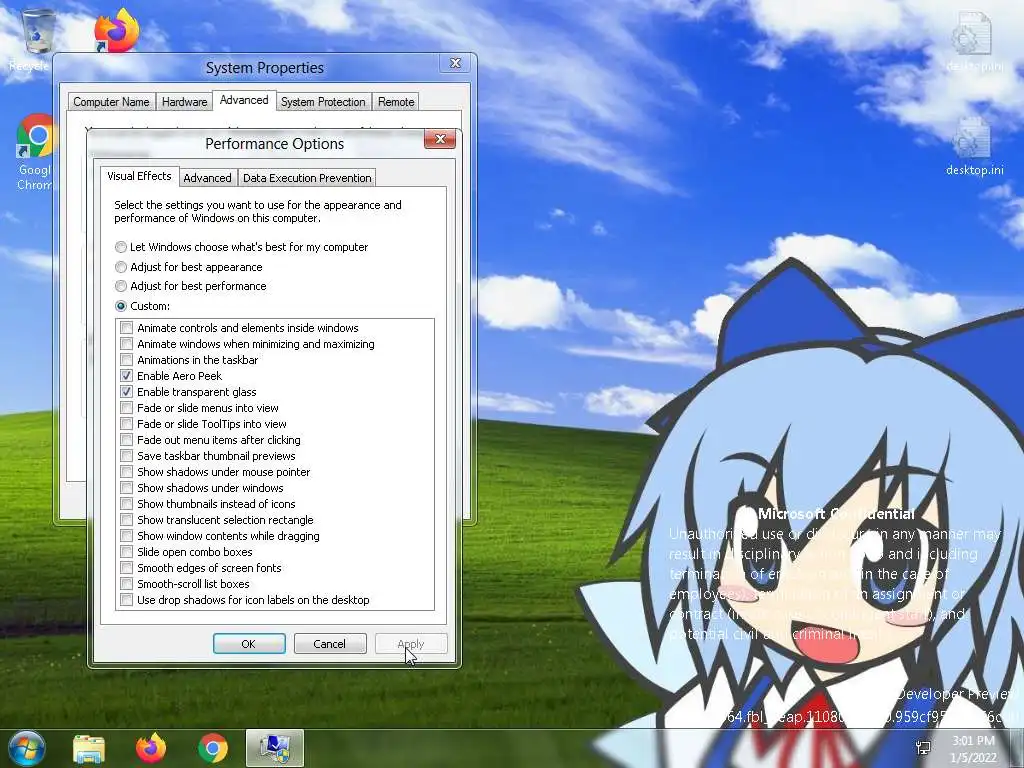Click the Apply button

click(411, 644)
